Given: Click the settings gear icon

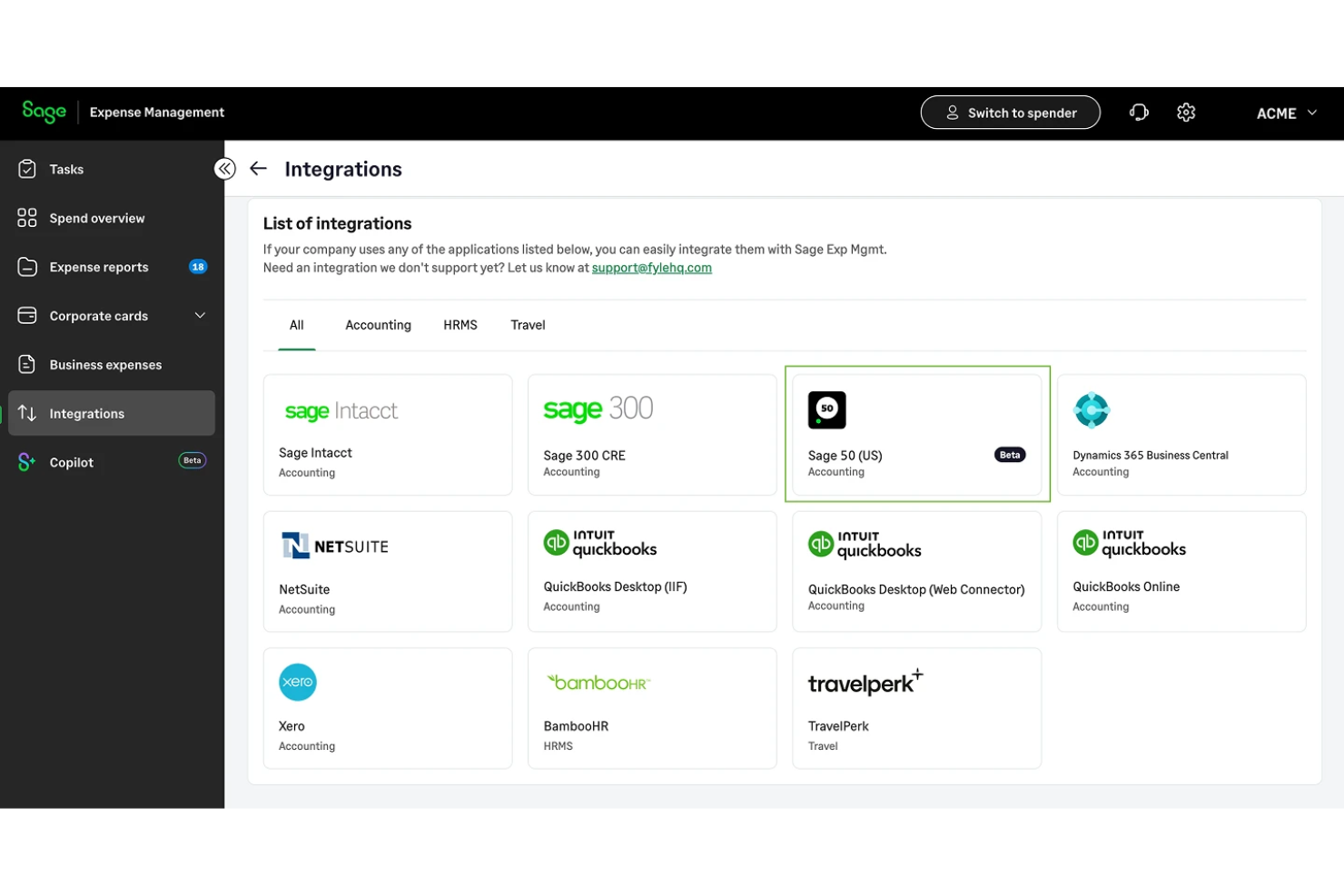Looking at the screenshot, I should 1186,112.
